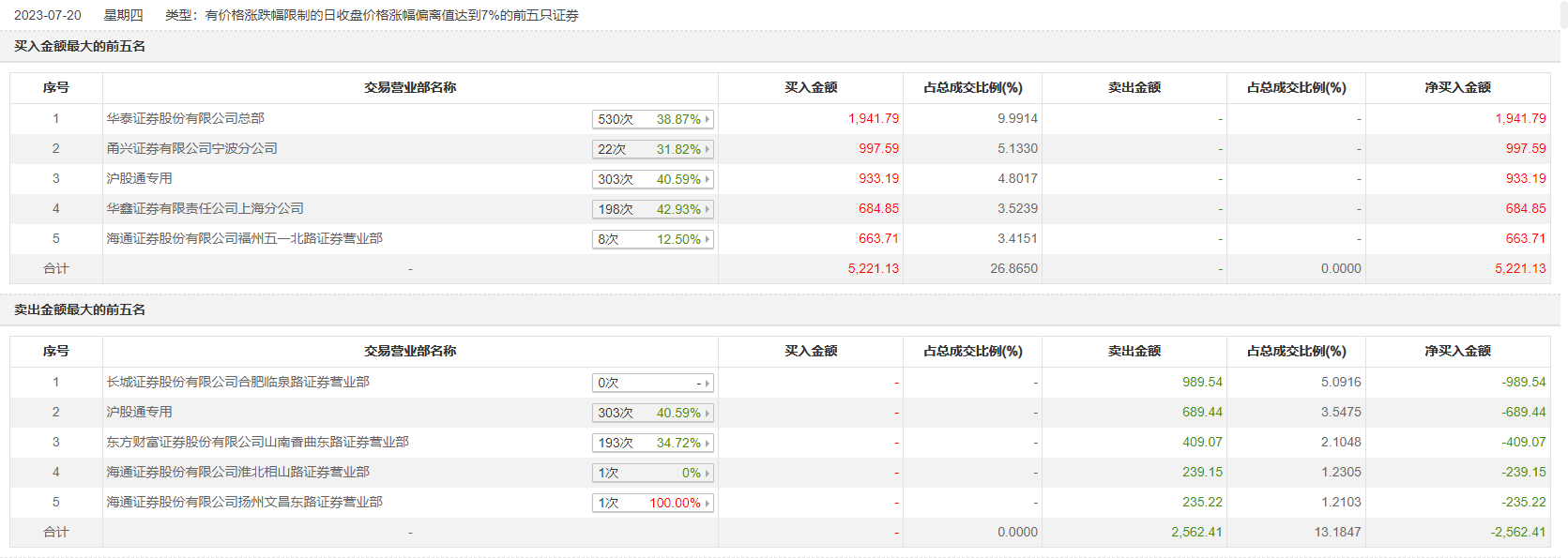Click arrow in buy table 303次 40.59% box
The image size is (1568, 558).
tap(708, 179)
